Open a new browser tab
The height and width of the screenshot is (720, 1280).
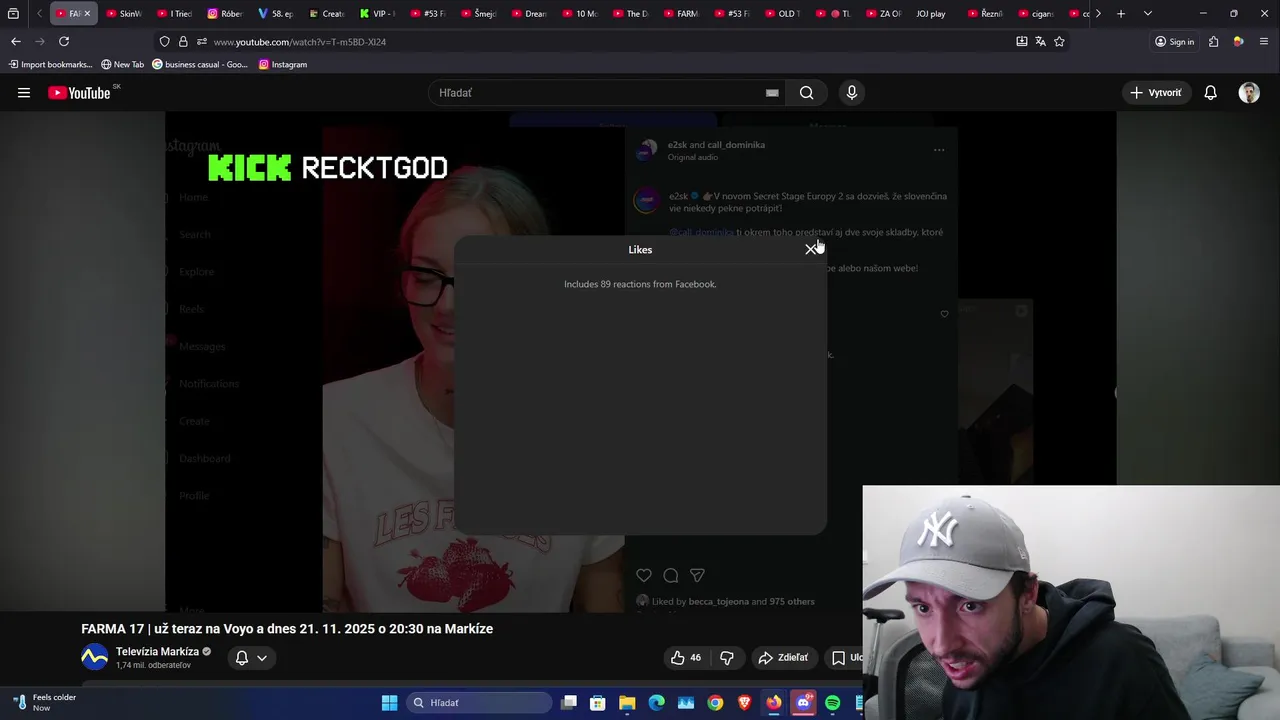pyautogui.click(x=1121, y=14)
